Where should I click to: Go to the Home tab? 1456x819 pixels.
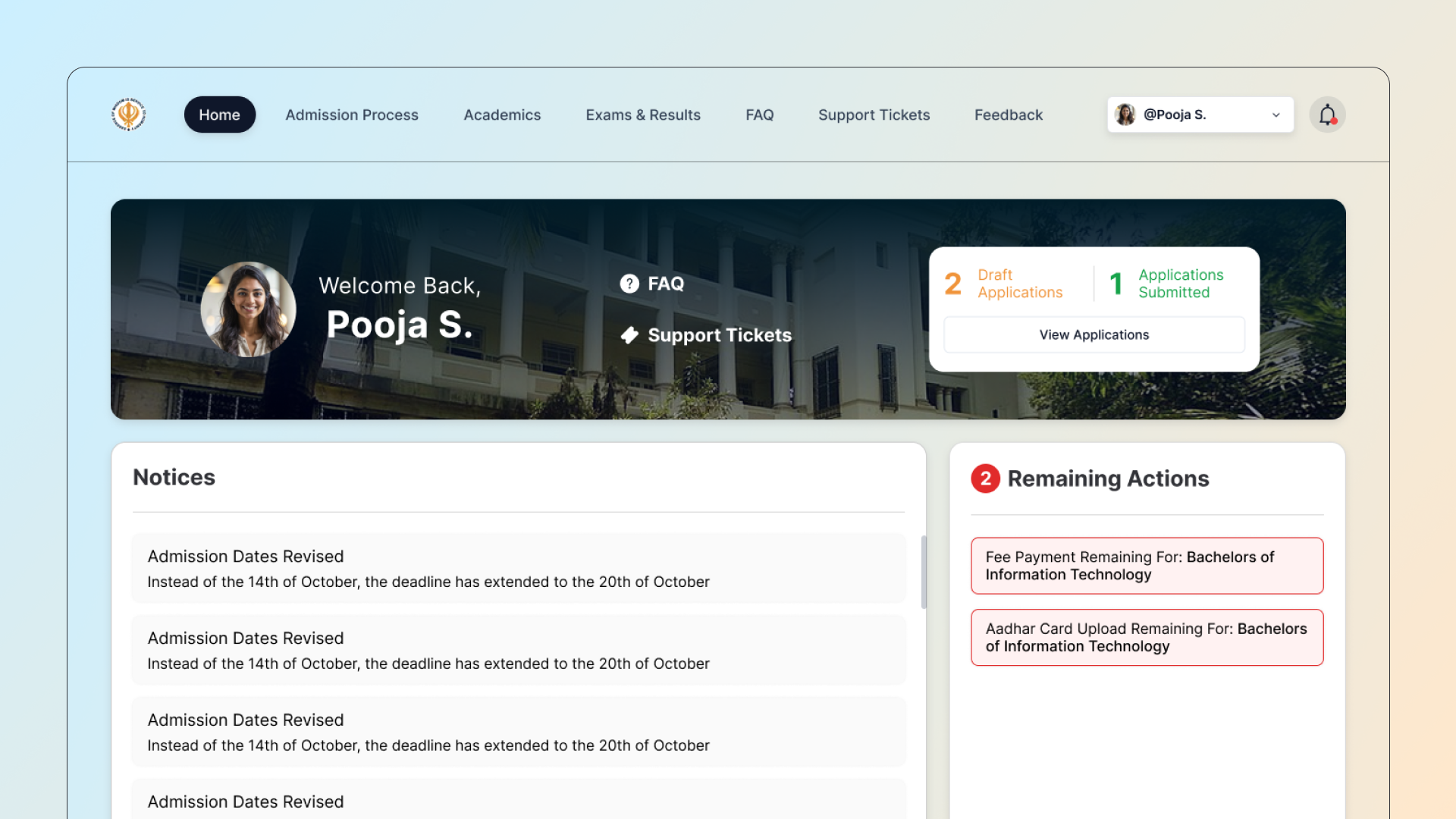[220, 115]
